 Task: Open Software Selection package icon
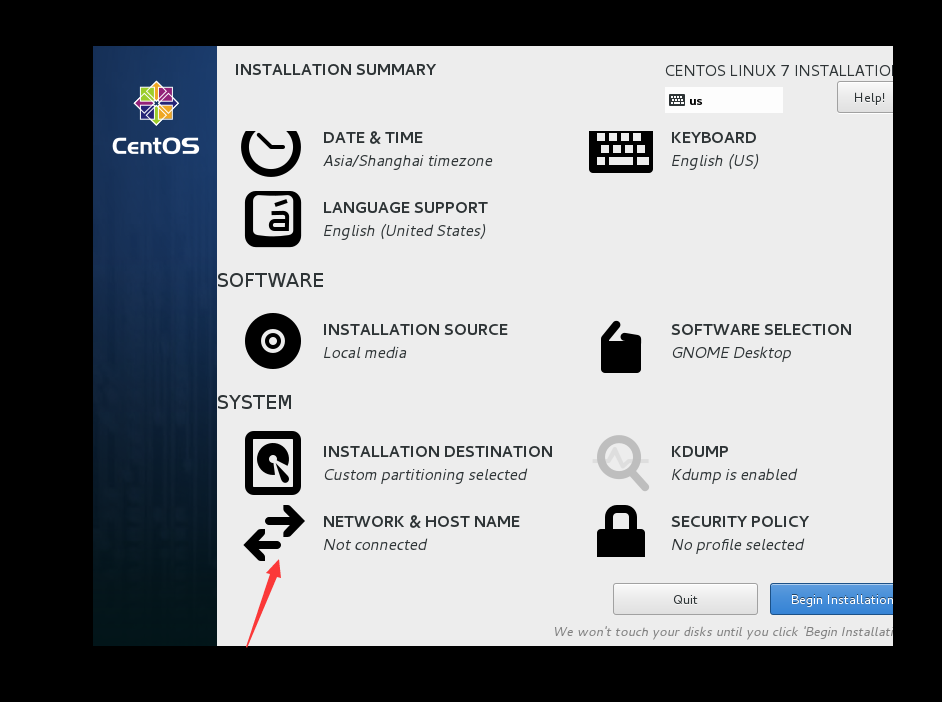pos(621,347)
